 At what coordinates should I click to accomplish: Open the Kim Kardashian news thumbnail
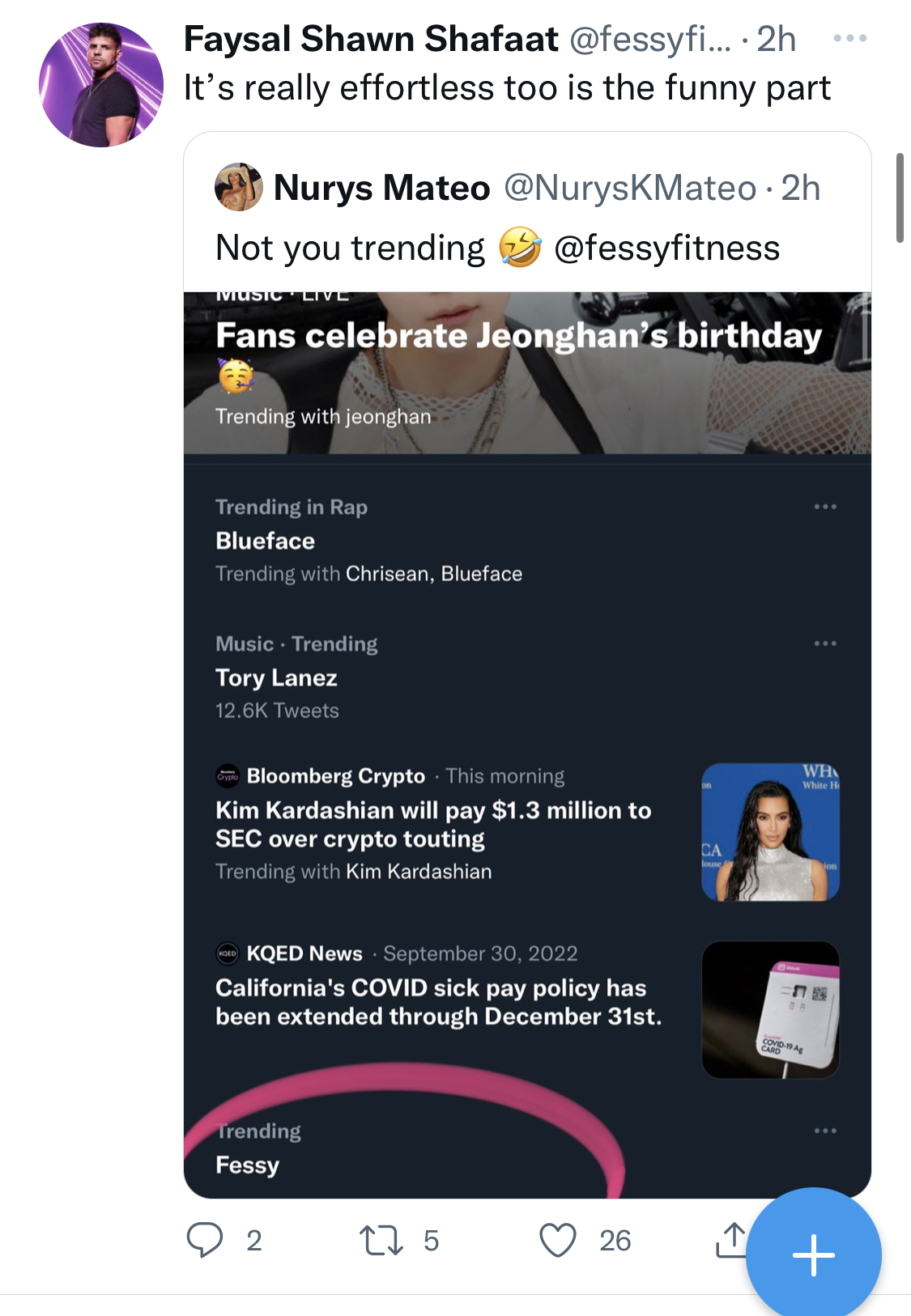(770, 832)
